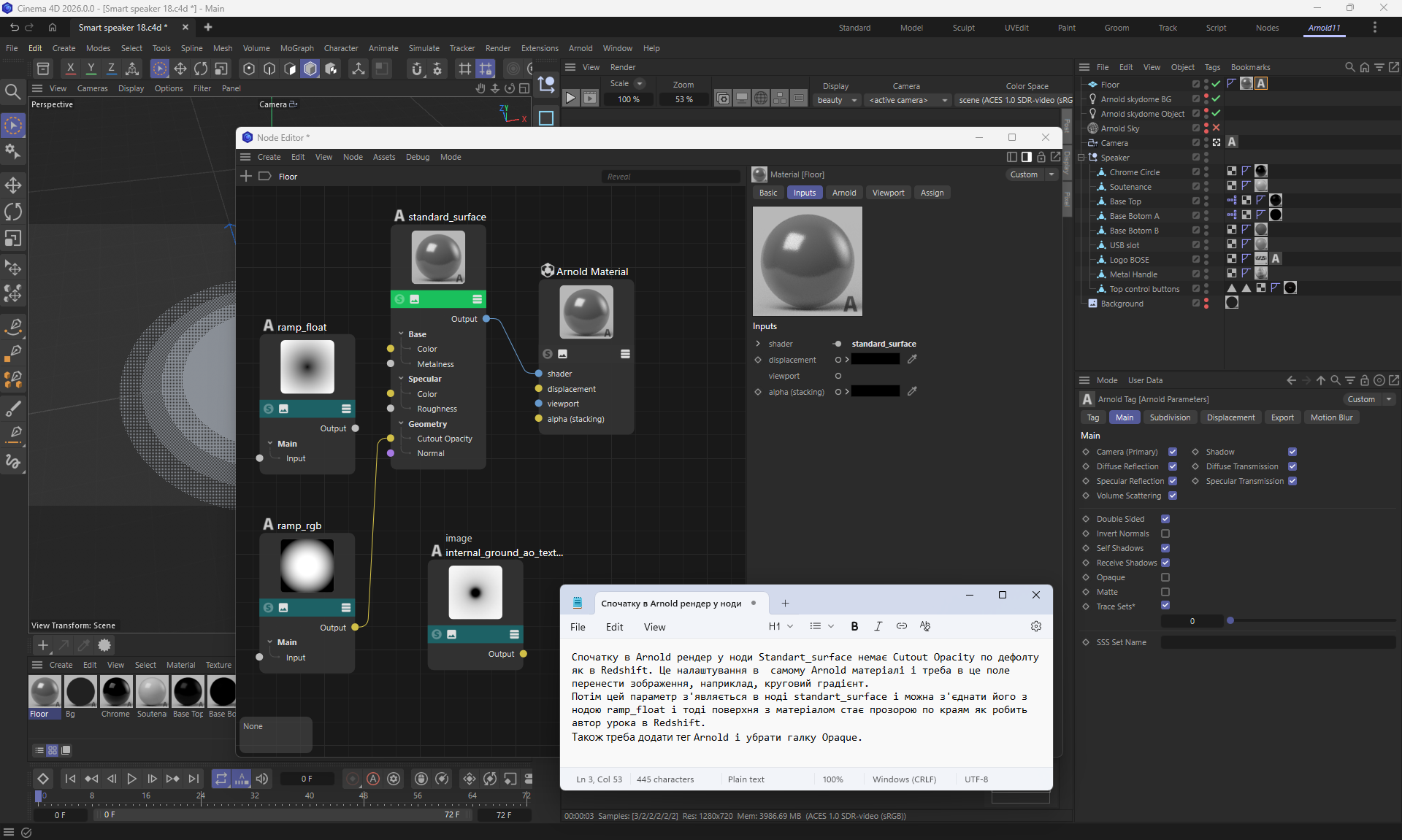Select the Move tool in left toolbar
The image size is (1402, 840).
13,185
